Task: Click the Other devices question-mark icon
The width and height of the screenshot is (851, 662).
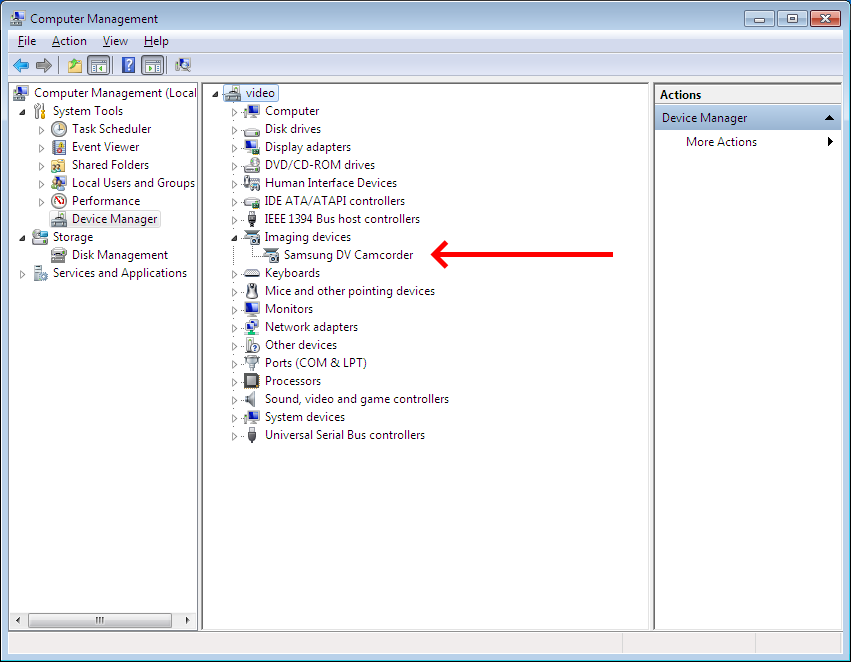Action: [x=252, y=345]
